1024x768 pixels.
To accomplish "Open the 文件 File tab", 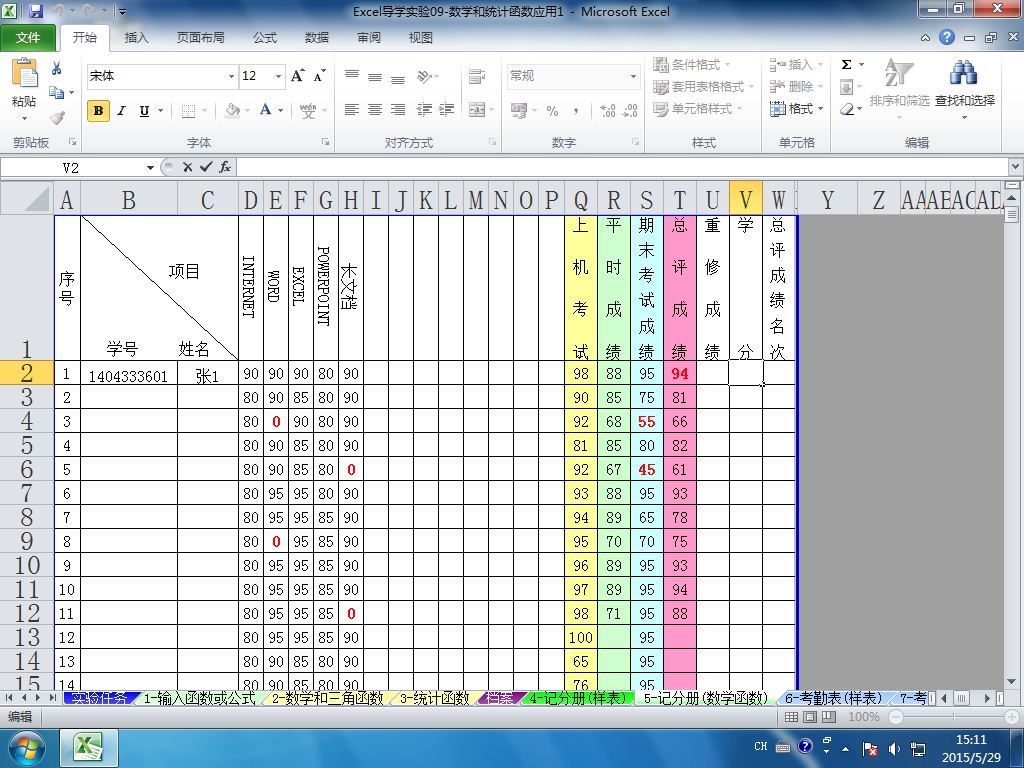I will [x=27, y=38].
